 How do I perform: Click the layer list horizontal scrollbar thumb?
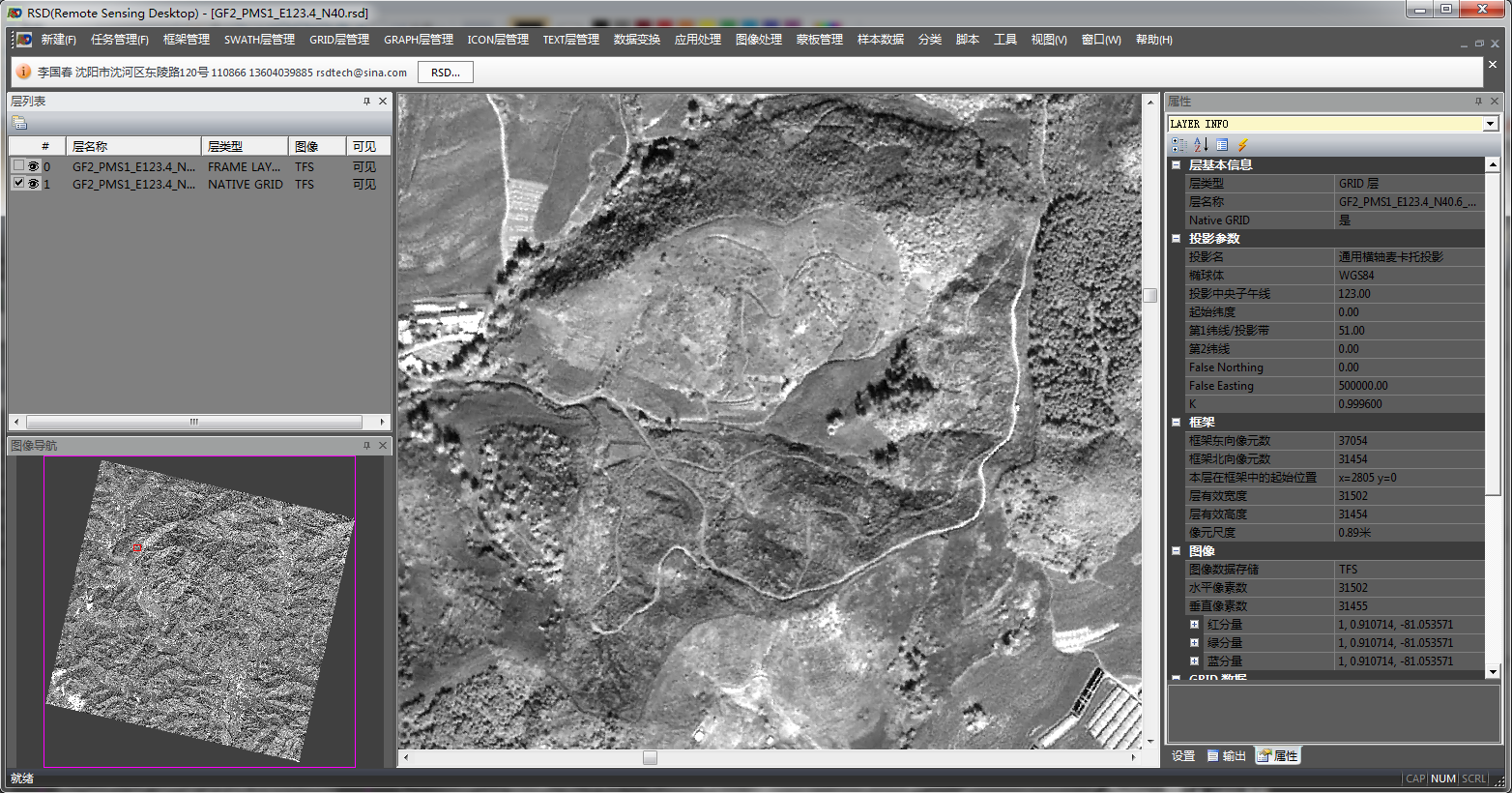tap(194, 422)
